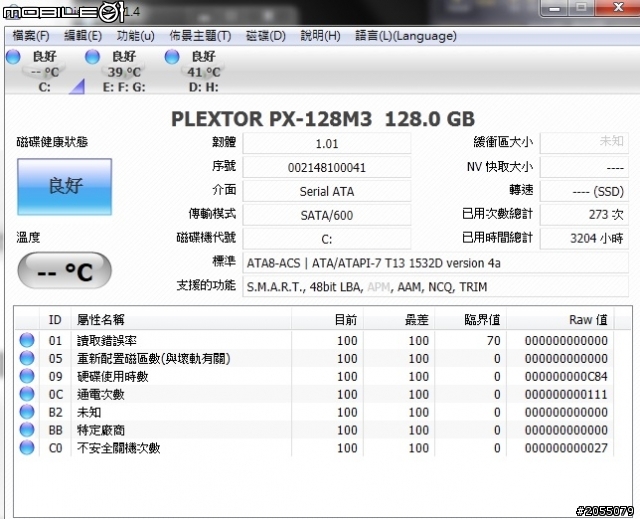The height and width of the screenshot is (519, 640).
Task: Click the transfer mode field SATA/600
Action: (327, 215)
